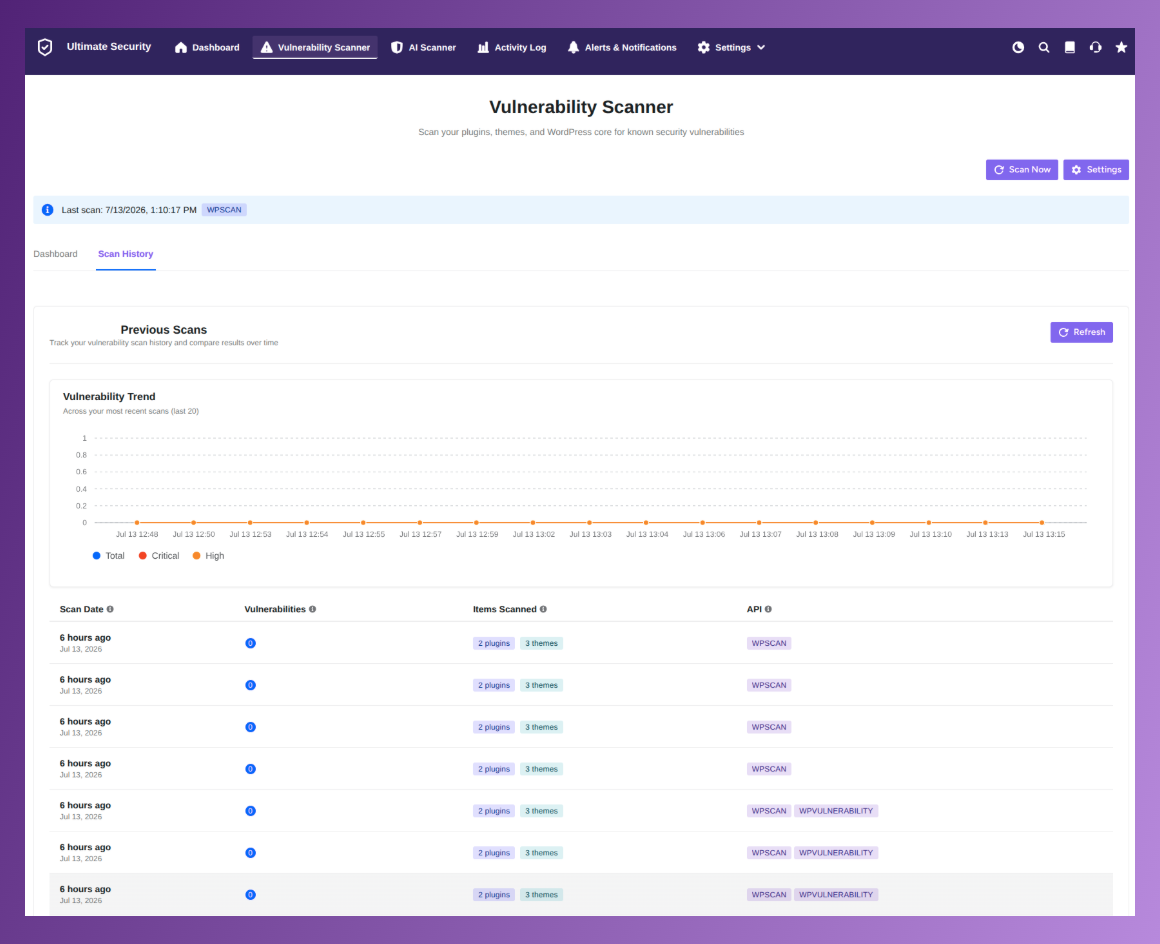1160x944 pixels.
Task: Click the Last scan 7/13/2026 timestamp text
Action: (x=129, y=210)
